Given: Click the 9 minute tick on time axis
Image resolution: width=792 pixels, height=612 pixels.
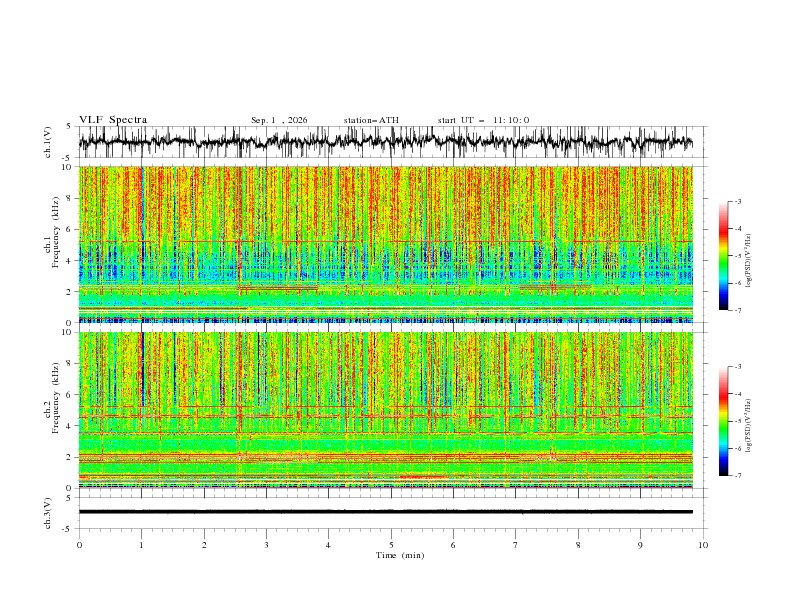Looking at the screenshot, I should (x=640, y=545).
